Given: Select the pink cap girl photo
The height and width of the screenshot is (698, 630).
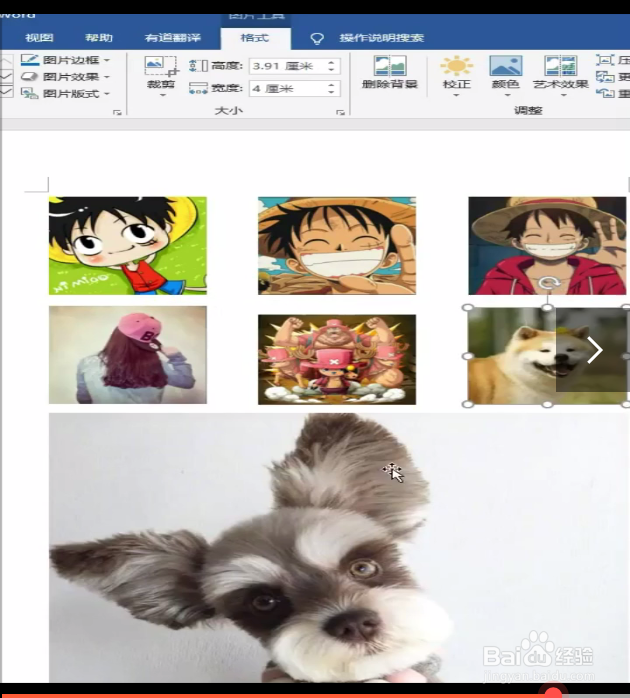Looking at the screenshot, I should [x=128, y=355].
